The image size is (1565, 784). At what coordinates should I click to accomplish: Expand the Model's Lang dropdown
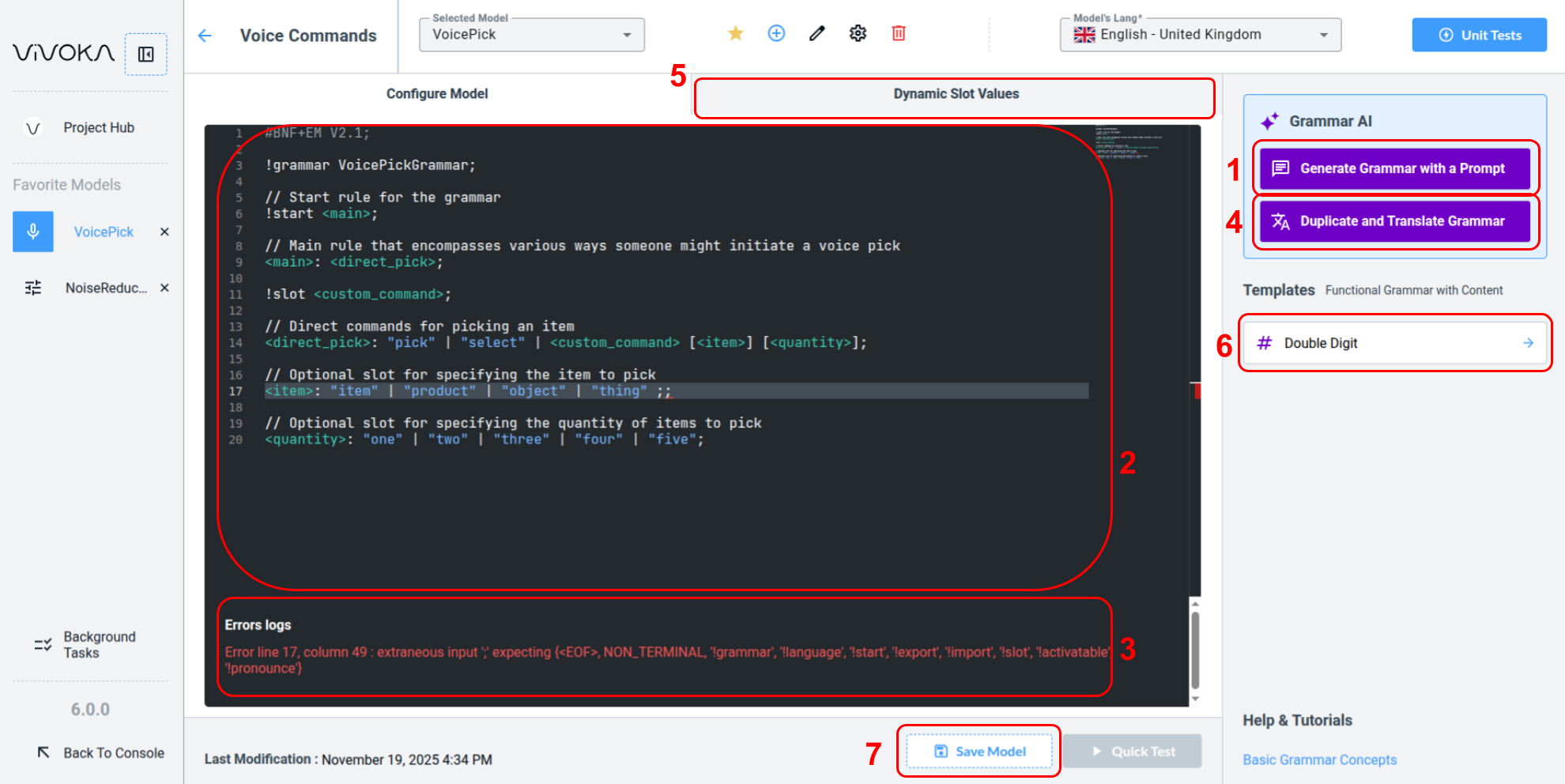pos(1200,35)
